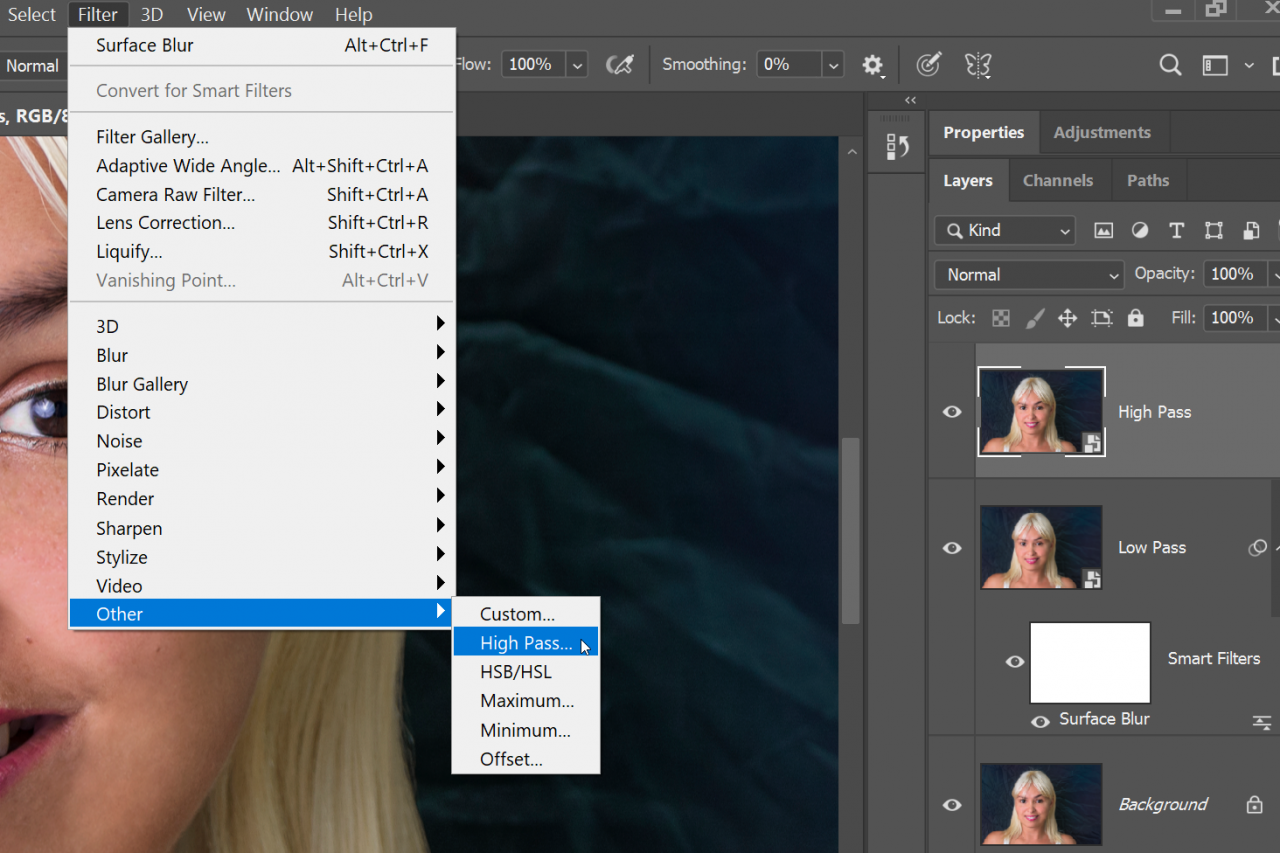Click the Flow value field
Screen dimensions: 1280x853
(x=533, y=65)
